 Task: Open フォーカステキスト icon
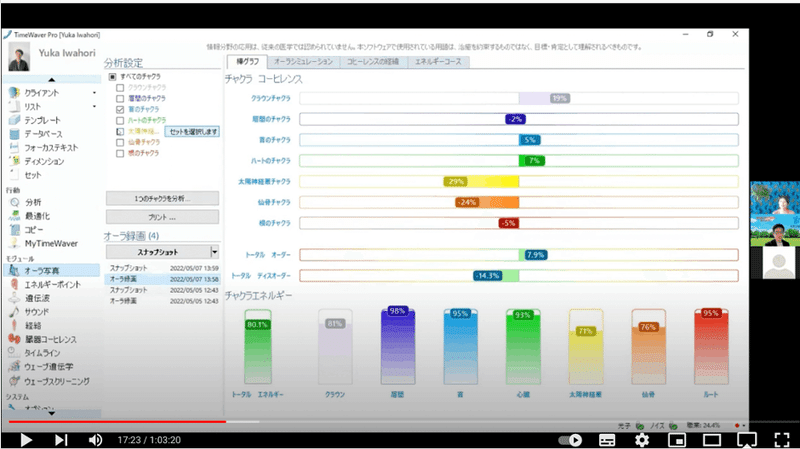(14, 148)
